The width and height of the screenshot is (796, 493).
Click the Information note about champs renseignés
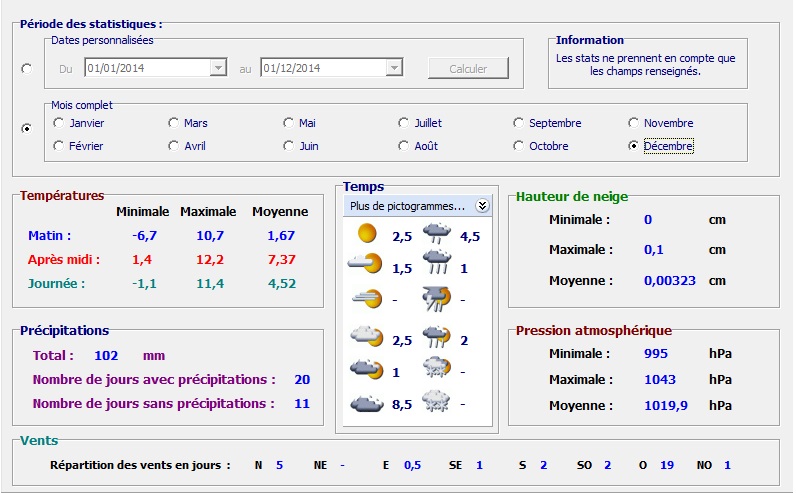click(x=645, y=64)
